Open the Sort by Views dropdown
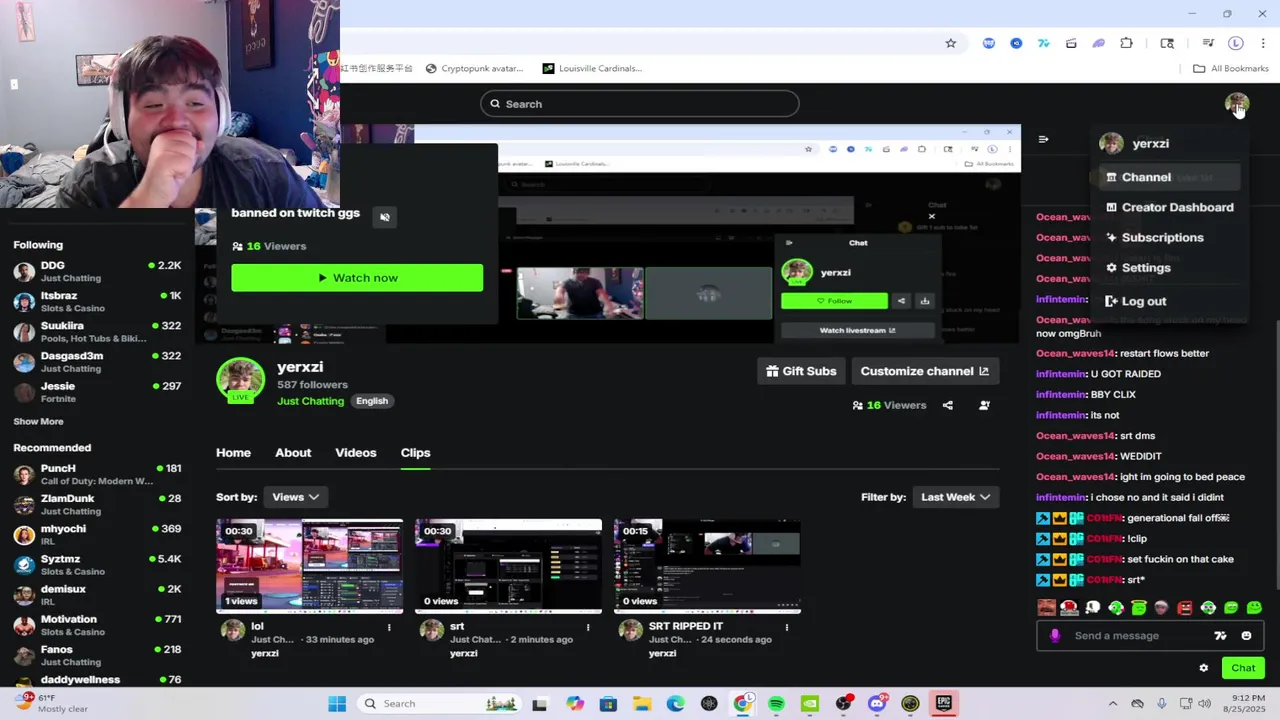This screenshot has height=720, width=1280. tap(295, 497)
